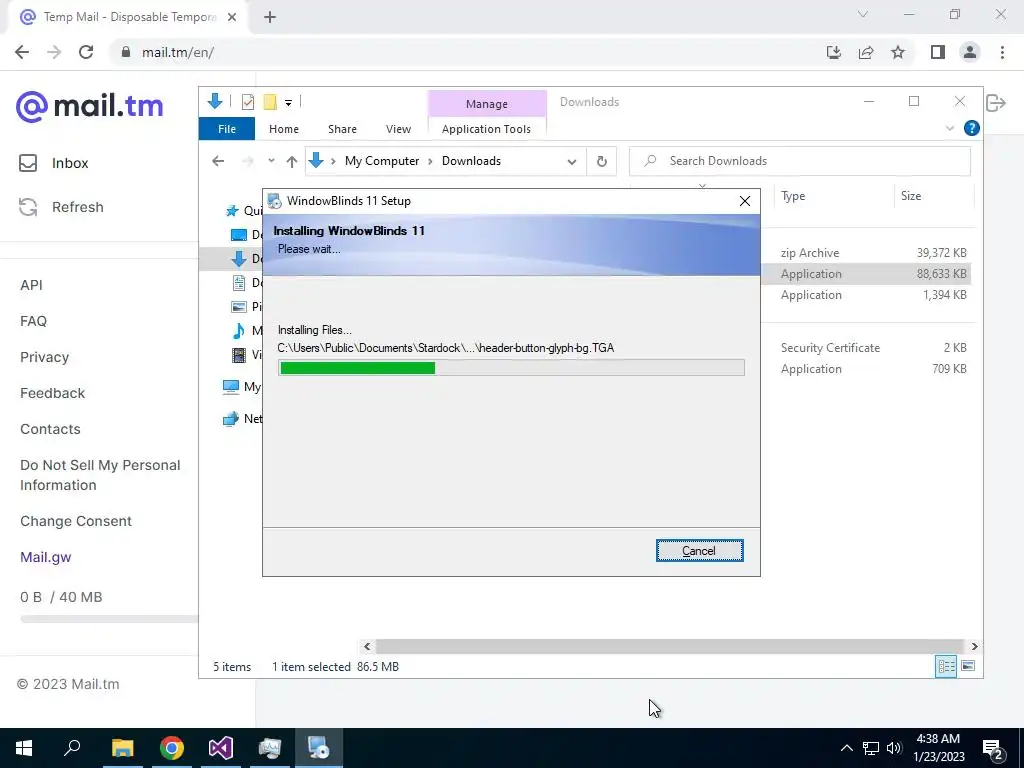The width and height of the screenshot is (1024, 768).
Task: Refresh the Downloads folder view
Action: [601, 161]
